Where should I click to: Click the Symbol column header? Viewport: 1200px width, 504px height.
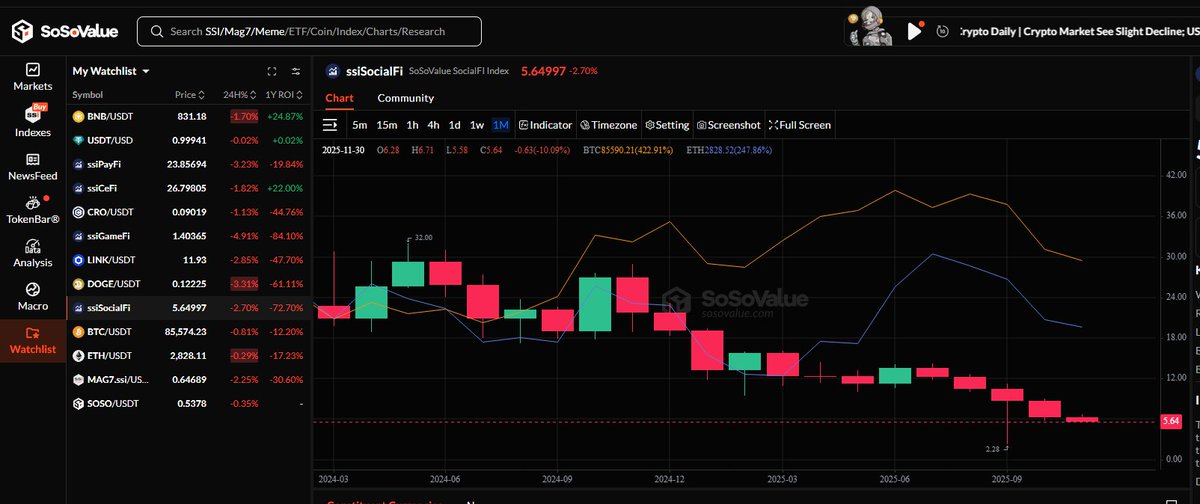pos(87,95)
